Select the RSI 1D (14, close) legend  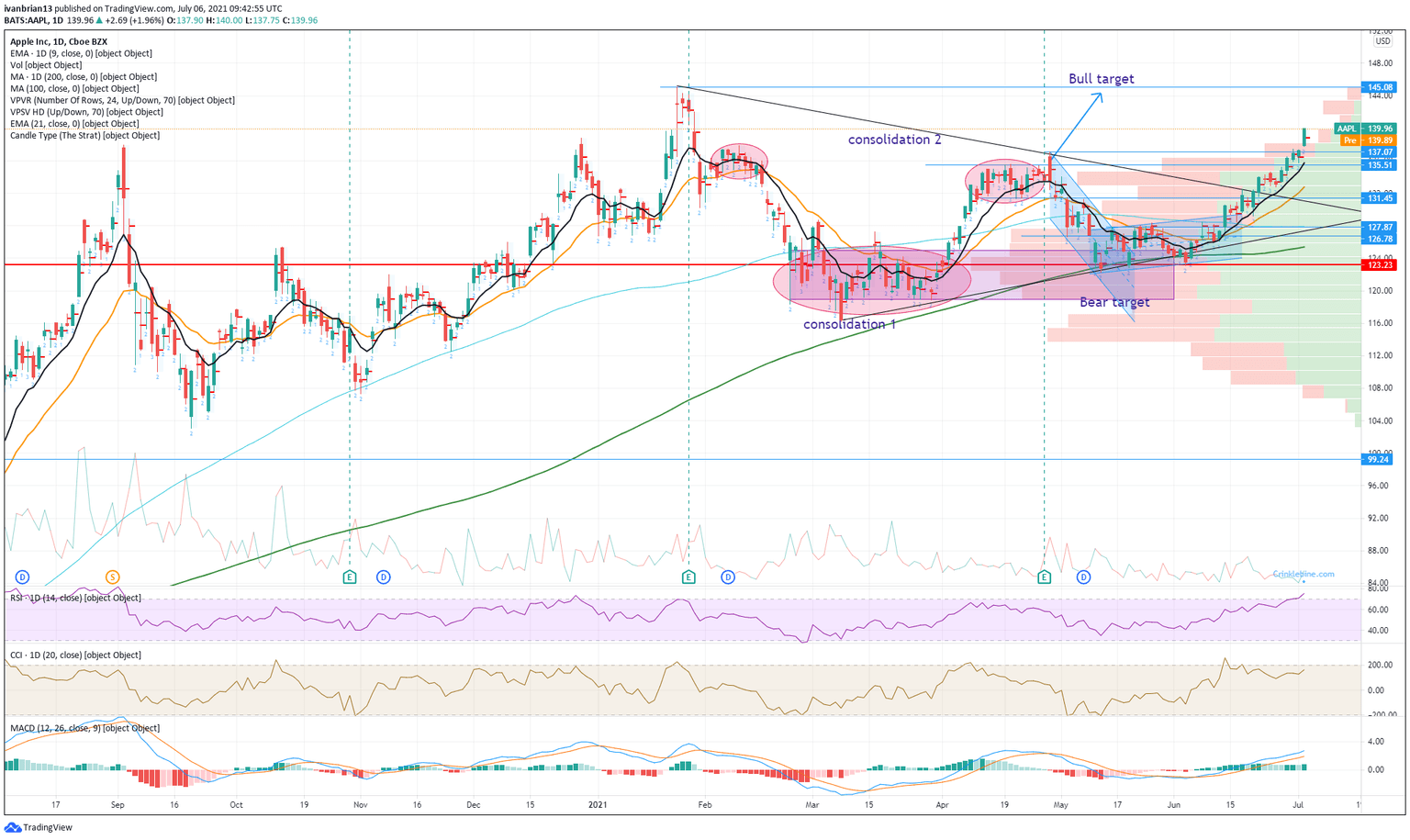[x=75, y=598]
